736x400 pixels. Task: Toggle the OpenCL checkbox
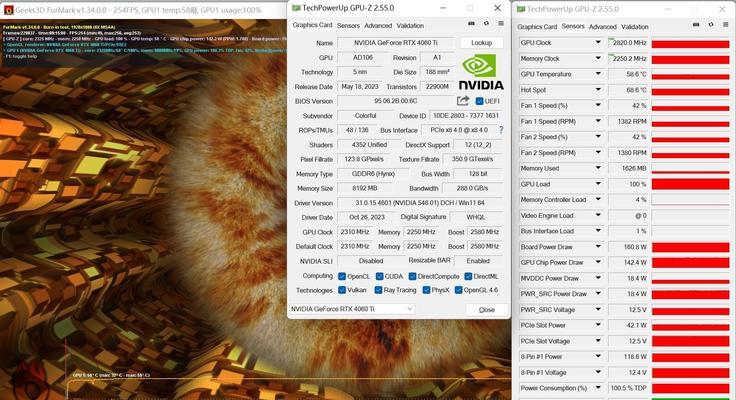[342, 277]
